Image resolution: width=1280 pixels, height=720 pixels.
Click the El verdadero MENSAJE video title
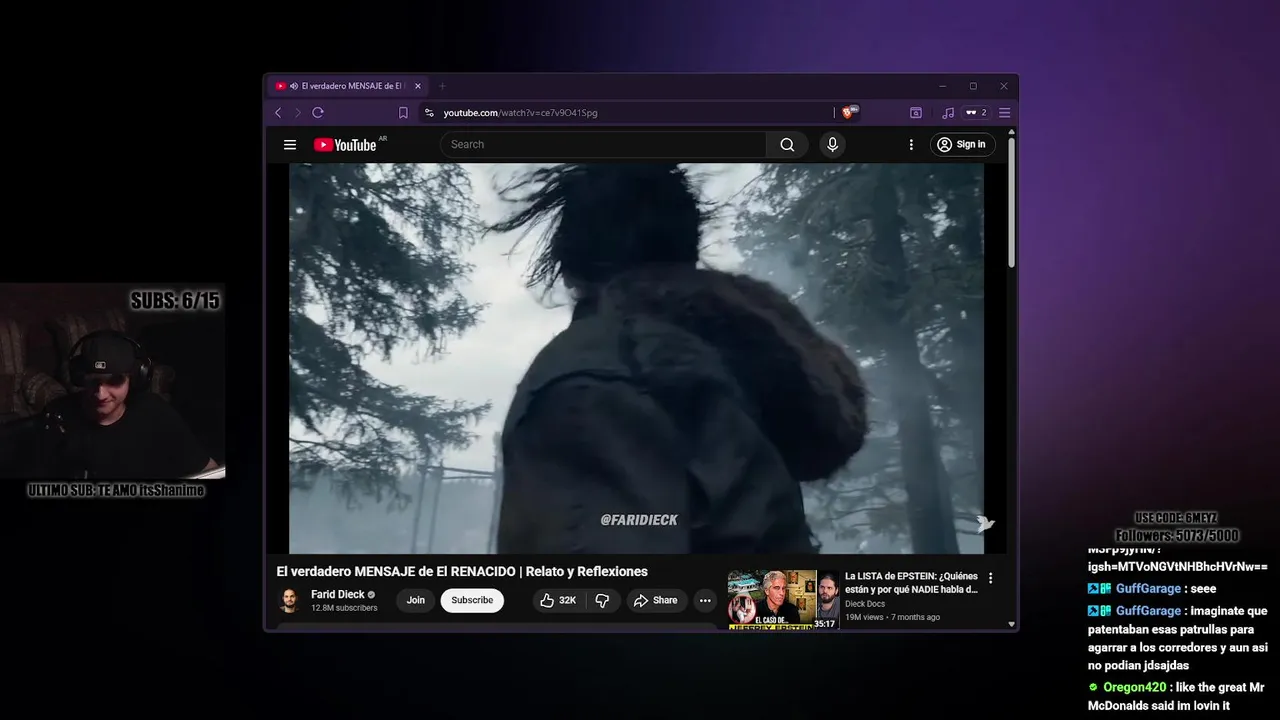point(462,572)
